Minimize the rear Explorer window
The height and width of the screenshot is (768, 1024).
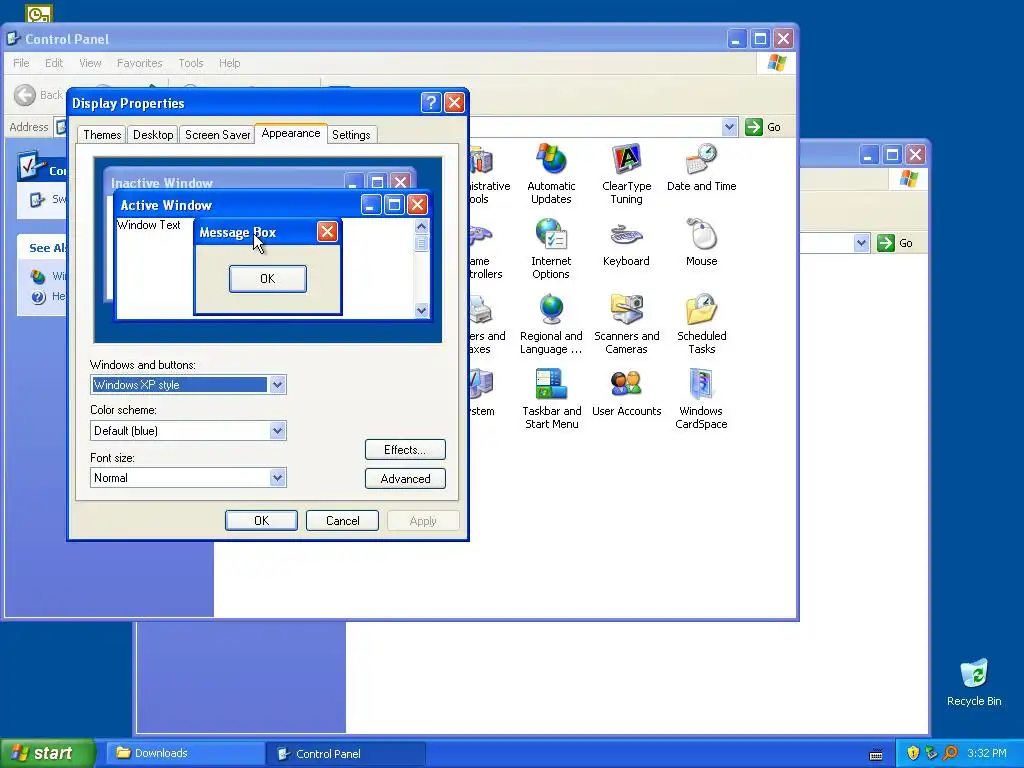[x=868, y=155]
